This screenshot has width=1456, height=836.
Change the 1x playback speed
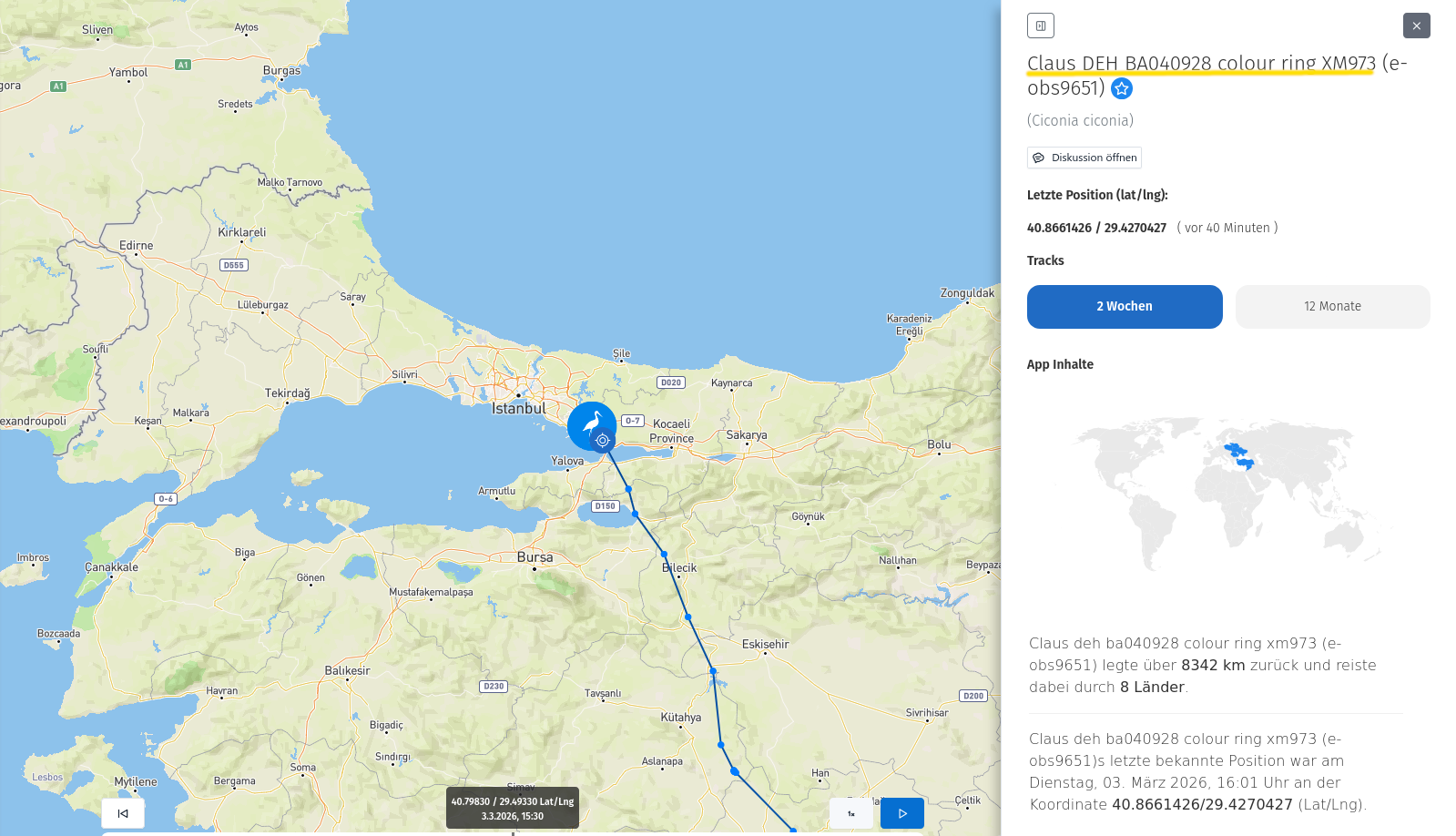tap(851, 813)
